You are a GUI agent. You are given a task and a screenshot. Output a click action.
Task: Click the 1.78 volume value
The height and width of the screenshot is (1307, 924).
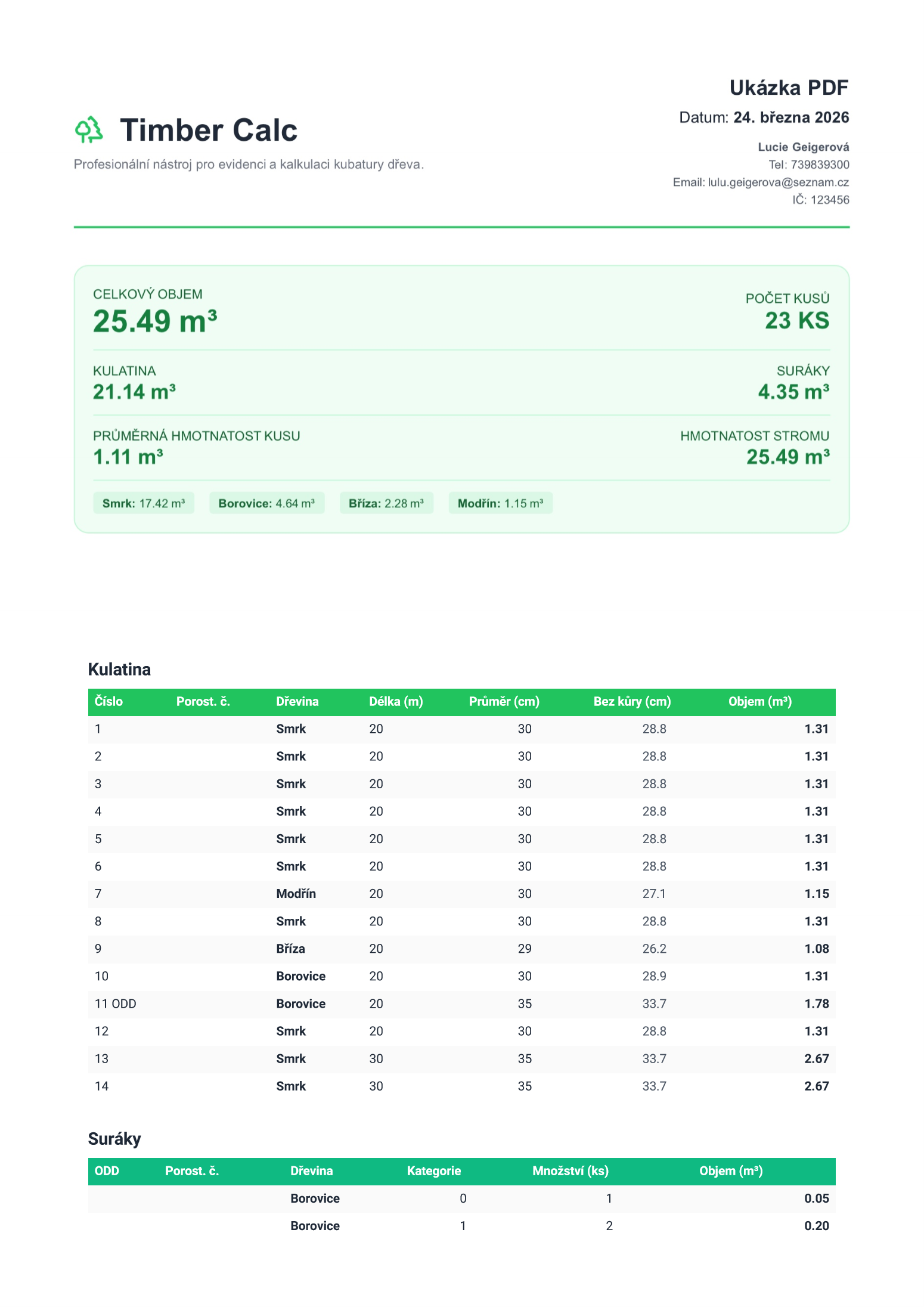pyautogui.click(x=817, y=1004)
